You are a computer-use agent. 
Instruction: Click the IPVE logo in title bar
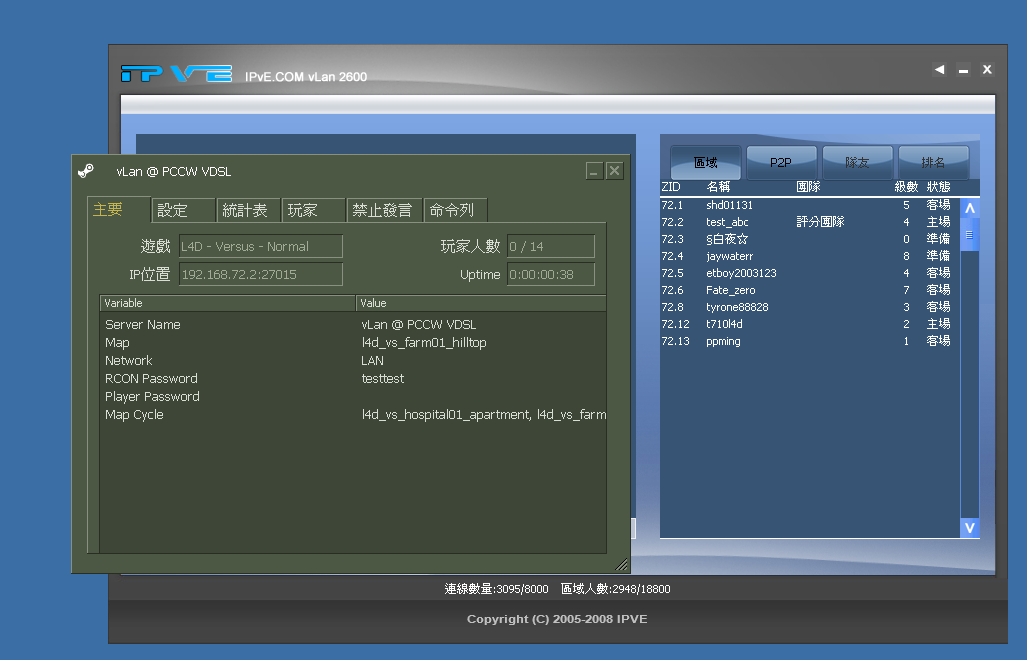176,74
